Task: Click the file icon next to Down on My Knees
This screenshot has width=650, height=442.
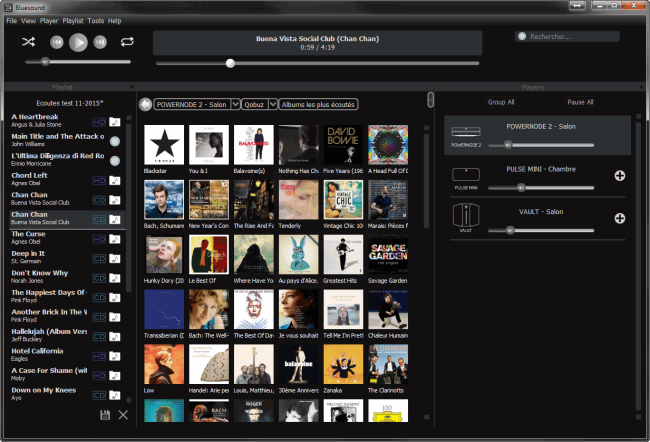Action: (115, 395)
